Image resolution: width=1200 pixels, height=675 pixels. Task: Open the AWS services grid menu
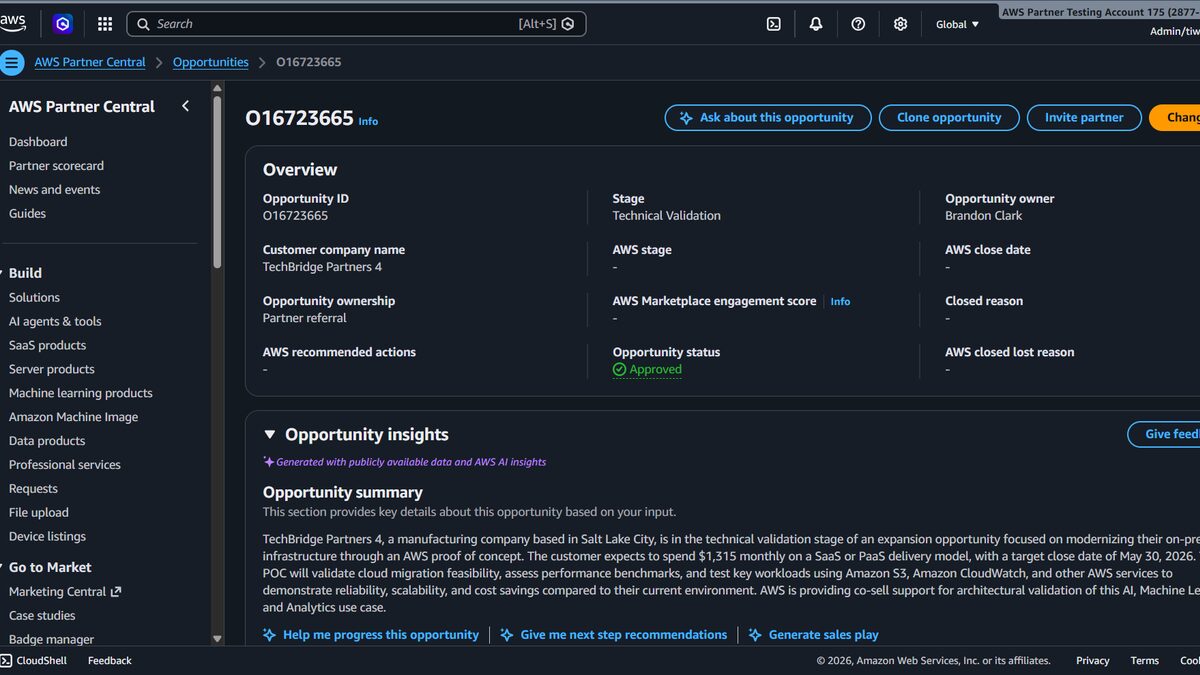point(104,23)
